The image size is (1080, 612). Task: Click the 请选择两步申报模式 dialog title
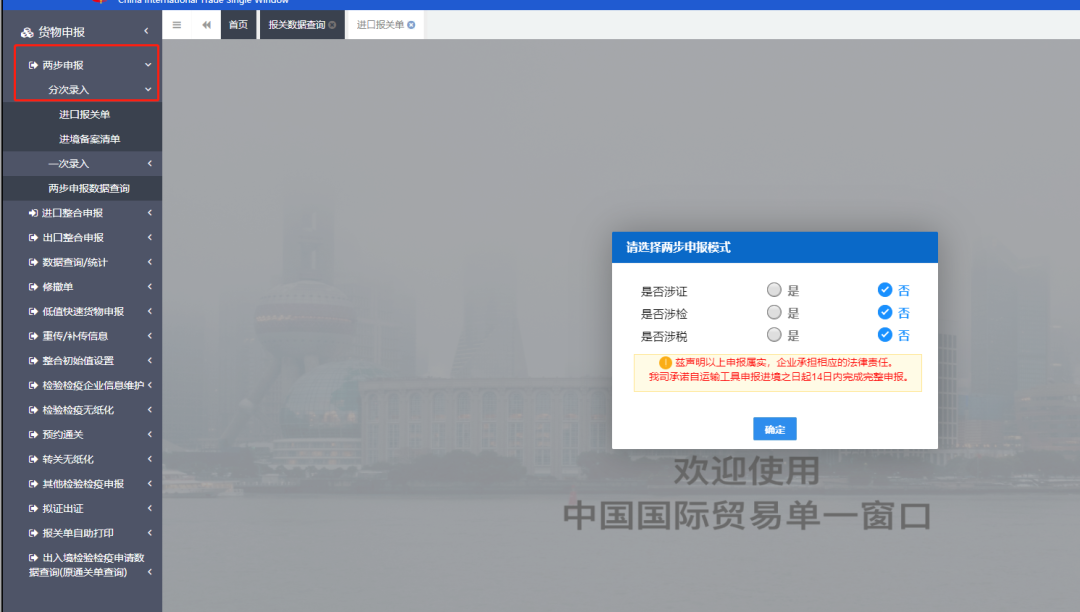coord(678,247)
